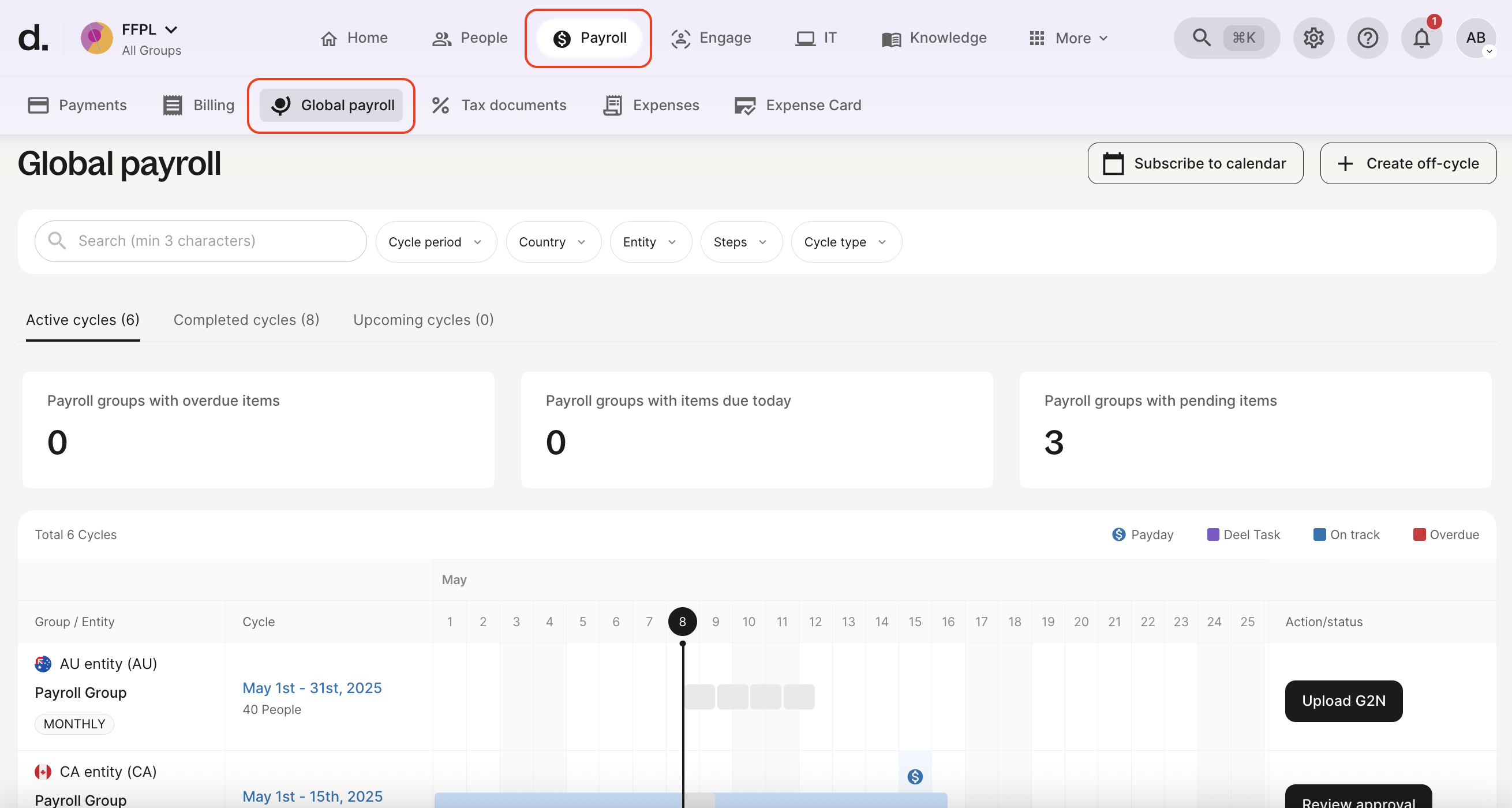
Task: Click day 15 in the calendar header
Action: coord(915,622)
